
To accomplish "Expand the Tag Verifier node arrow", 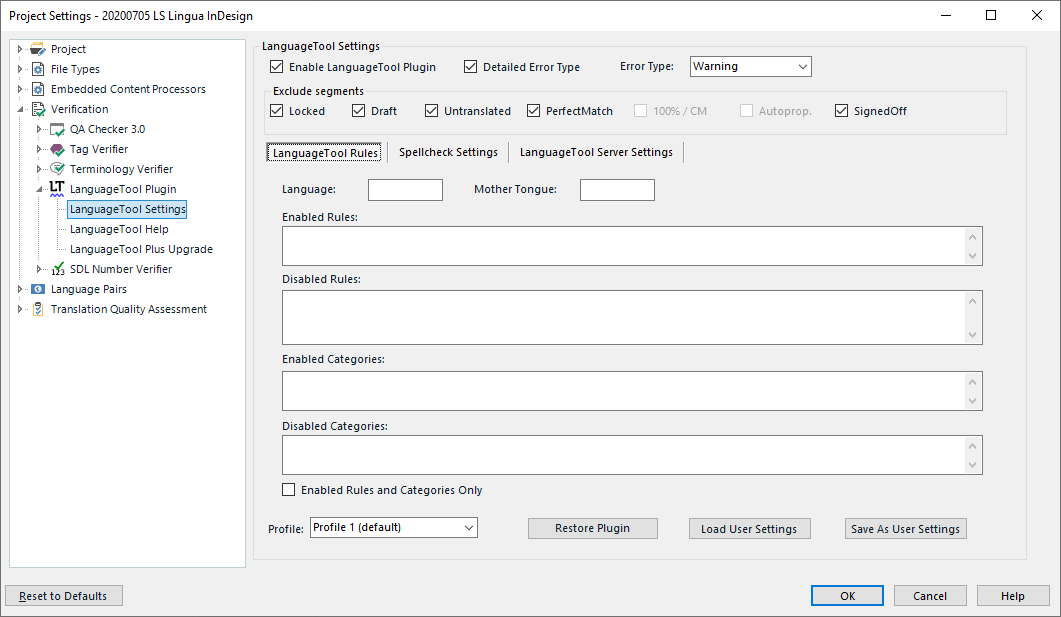I will pos(39,150).
